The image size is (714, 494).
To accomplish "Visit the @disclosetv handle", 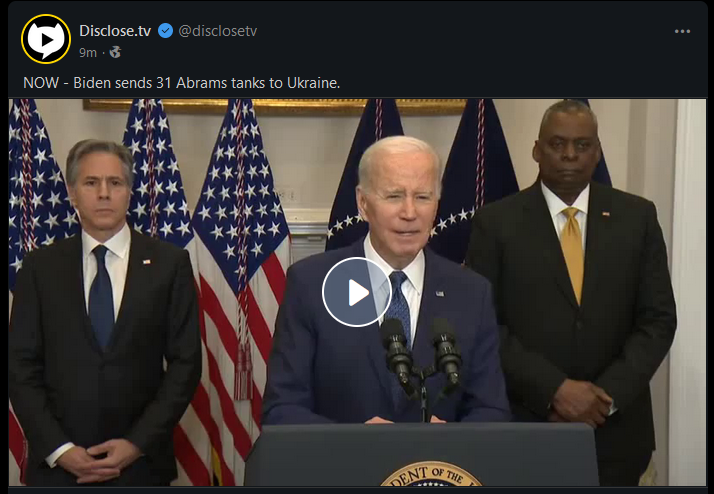I will (x=218, y=31).
